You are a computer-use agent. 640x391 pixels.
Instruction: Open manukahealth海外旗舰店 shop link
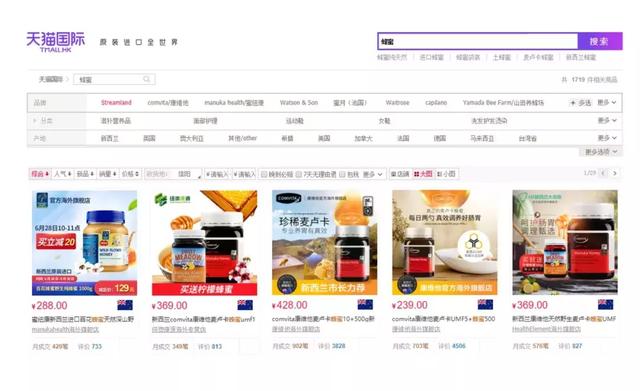click(x=65, y=329)
